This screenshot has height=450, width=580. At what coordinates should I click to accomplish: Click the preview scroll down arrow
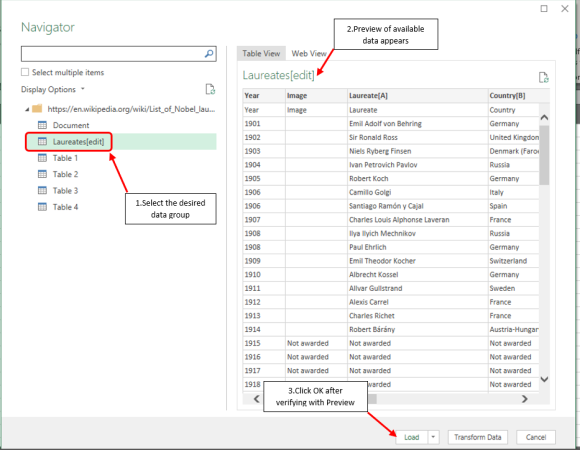544,379
